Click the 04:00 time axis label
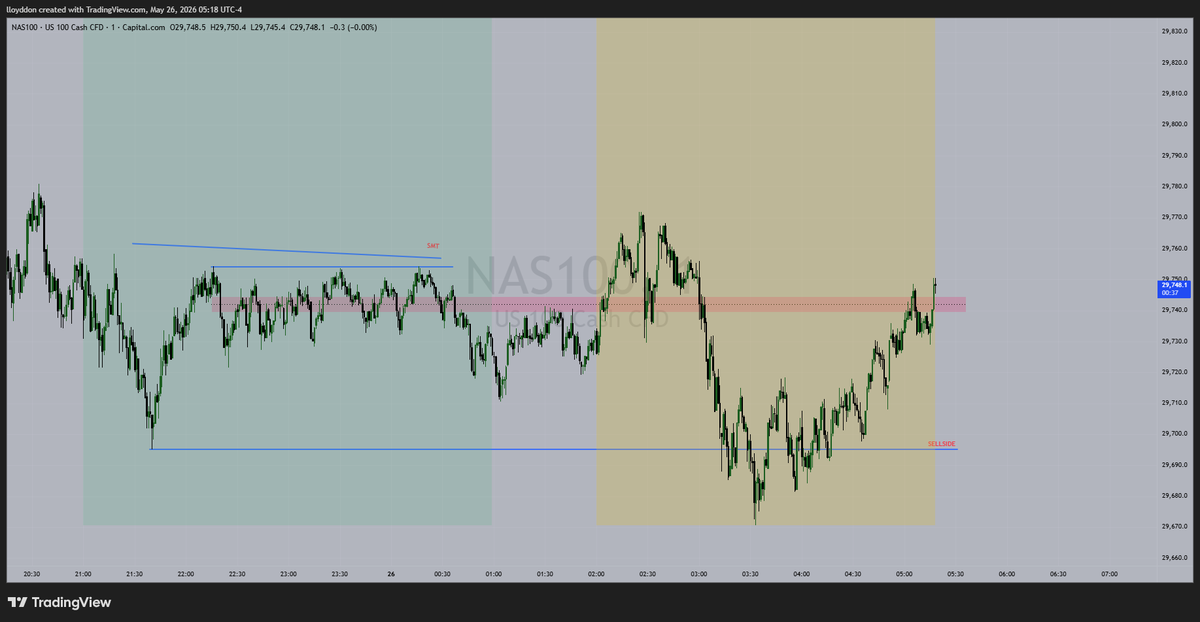This screenshot has height=622, width=1200. [x=802, y=574]
